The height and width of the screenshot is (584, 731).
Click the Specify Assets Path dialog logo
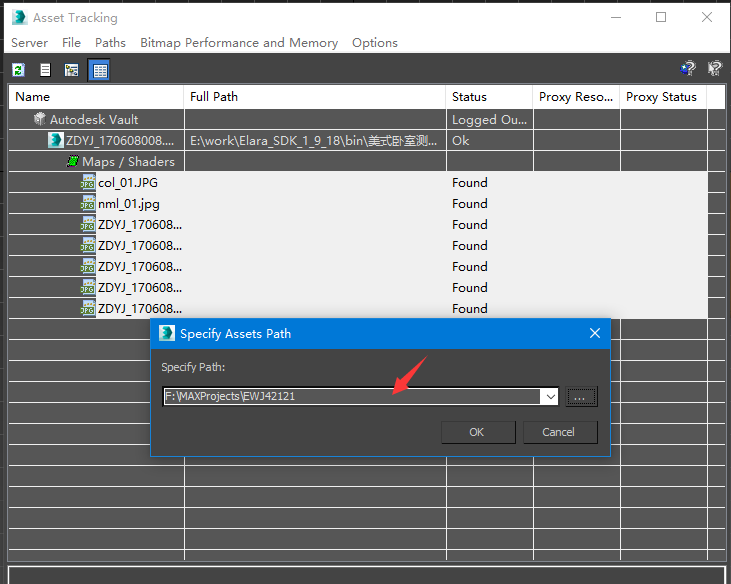(x=167, y=333)
